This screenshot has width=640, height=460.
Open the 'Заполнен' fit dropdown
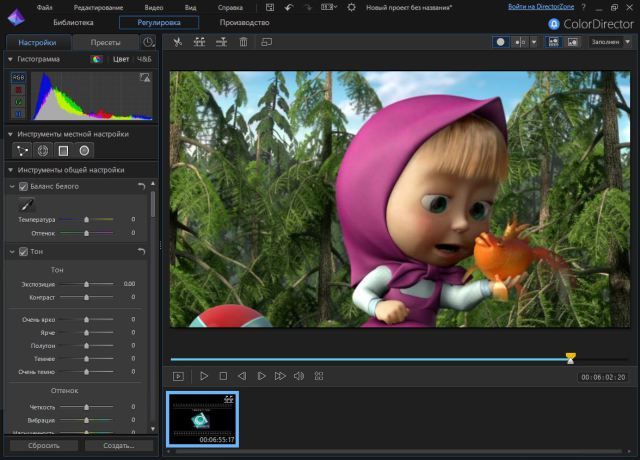tap(611, 42)
